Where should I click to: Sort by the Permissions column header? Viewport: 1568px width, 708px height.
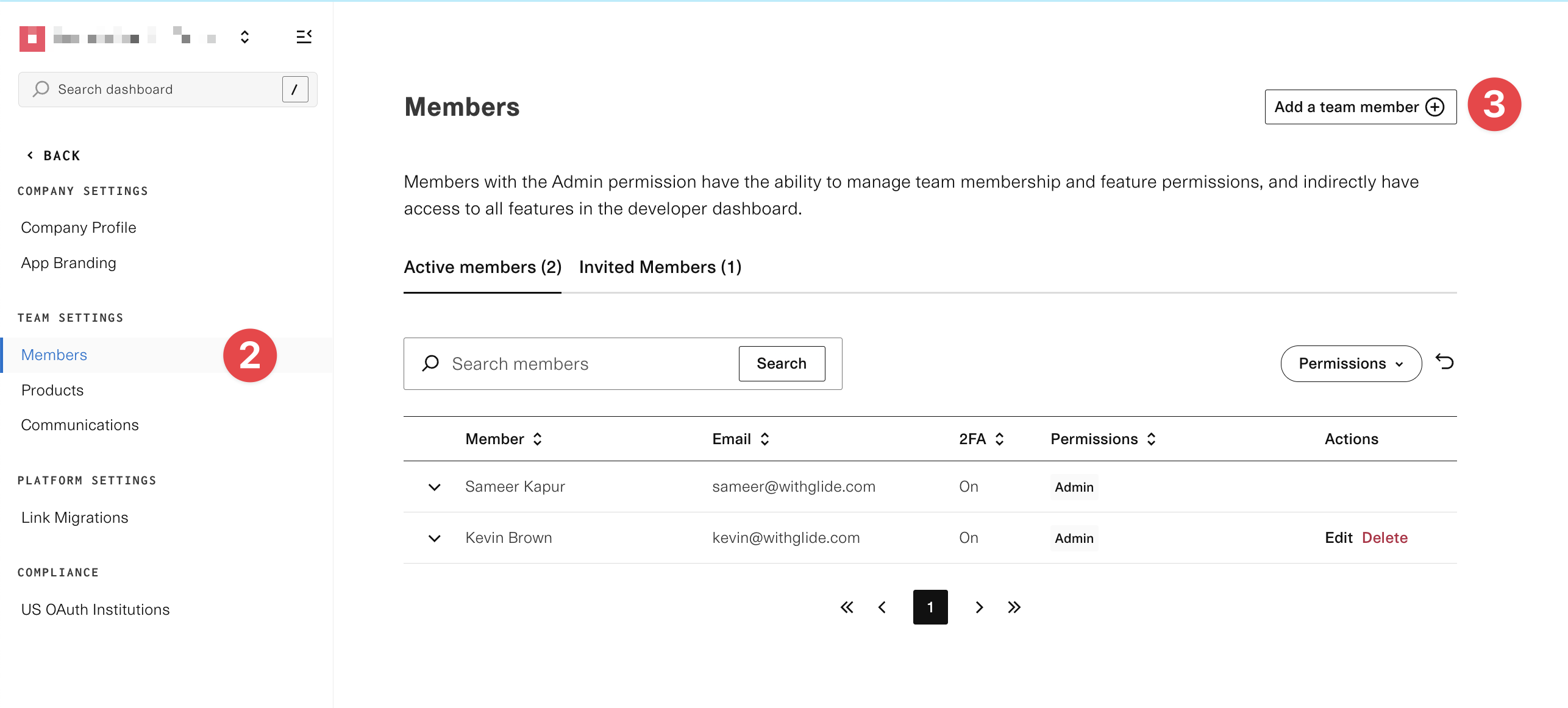(1151, 439)
